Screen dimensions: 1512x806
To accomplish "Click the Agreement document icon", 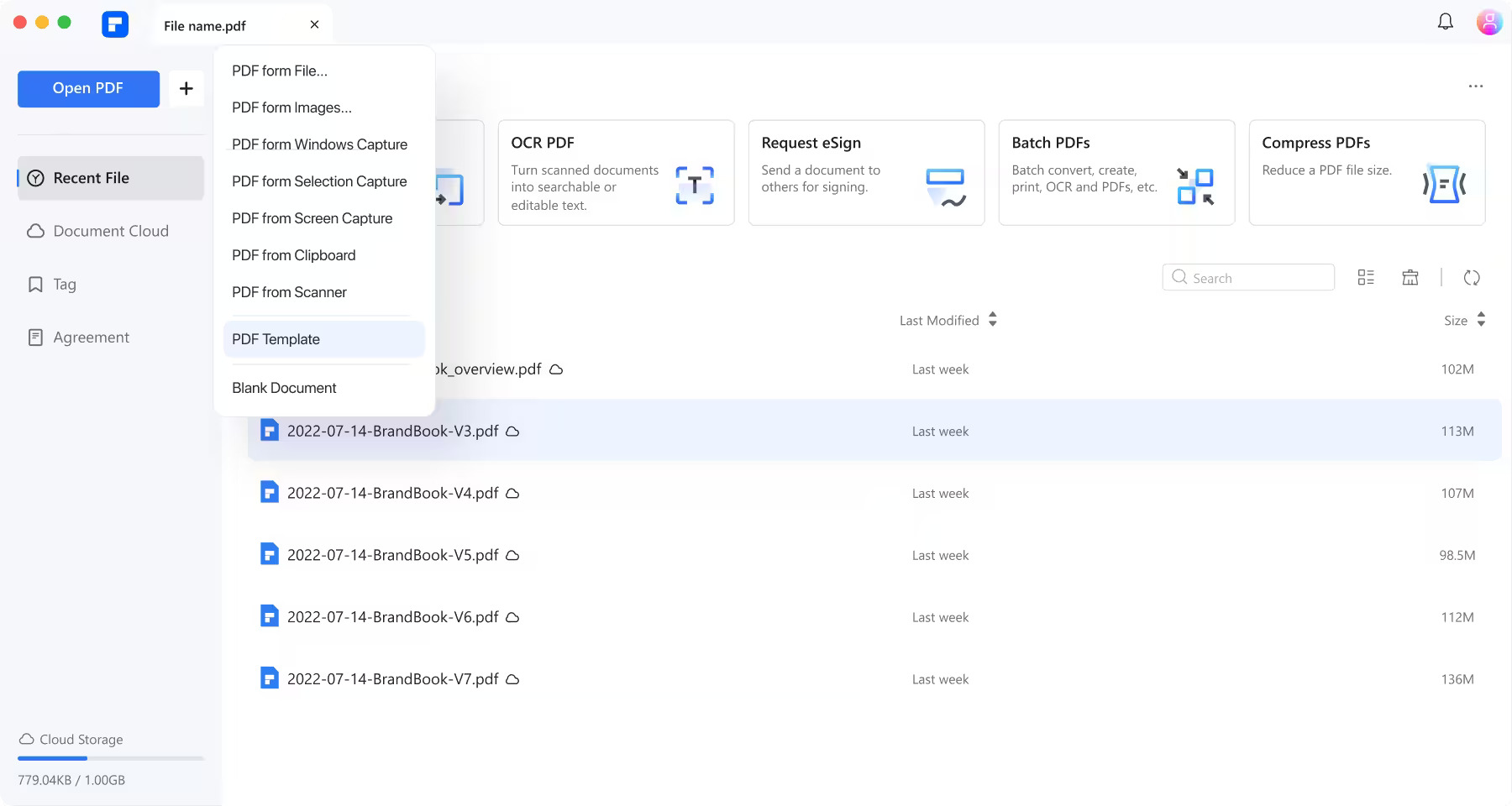I will point(35,338).
